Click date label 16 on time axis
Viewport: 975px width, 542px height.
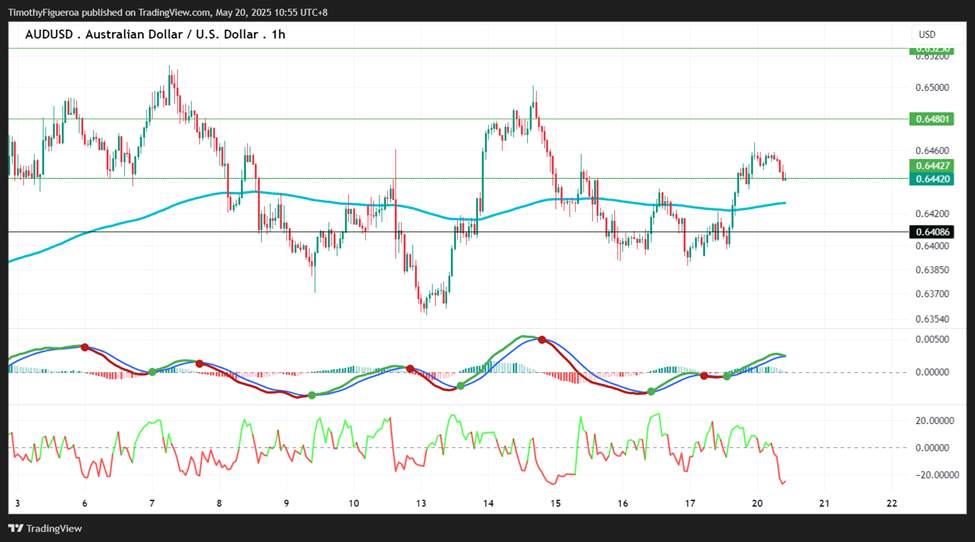(622, 503)
